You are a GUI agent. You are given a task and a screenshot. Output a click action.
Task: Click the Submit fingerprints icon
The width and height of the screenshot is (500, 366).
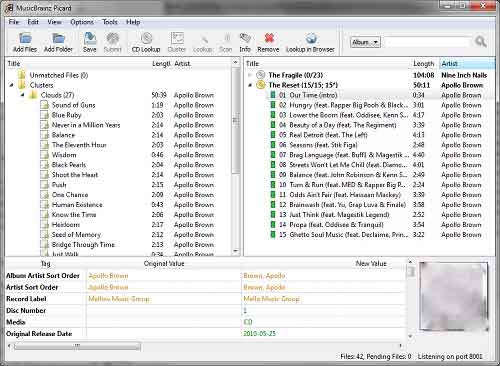tap(113, 38)
